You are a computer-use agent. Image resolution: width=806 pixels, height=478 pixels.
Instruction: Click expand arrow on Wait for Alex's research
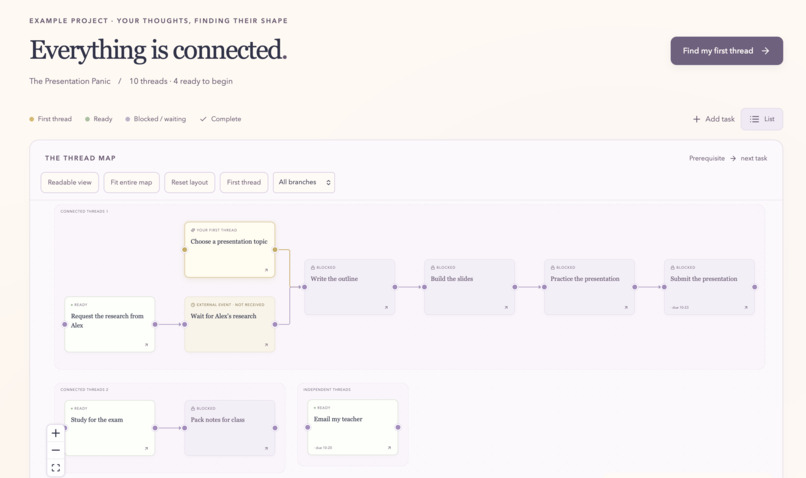coord(266,344)
